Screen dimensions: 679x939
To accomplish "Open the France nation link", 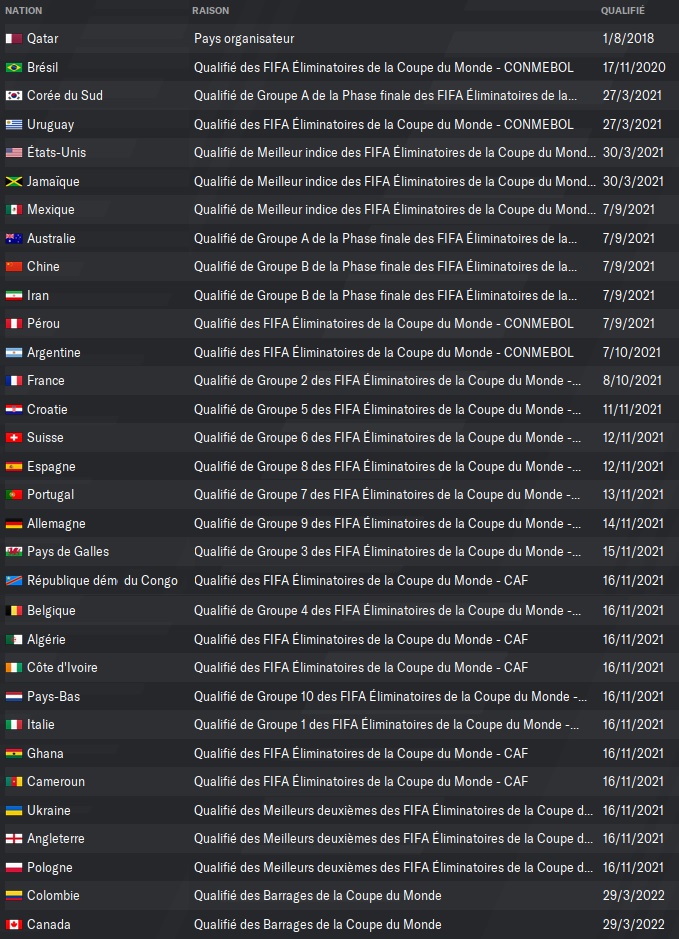I will 46,380.
